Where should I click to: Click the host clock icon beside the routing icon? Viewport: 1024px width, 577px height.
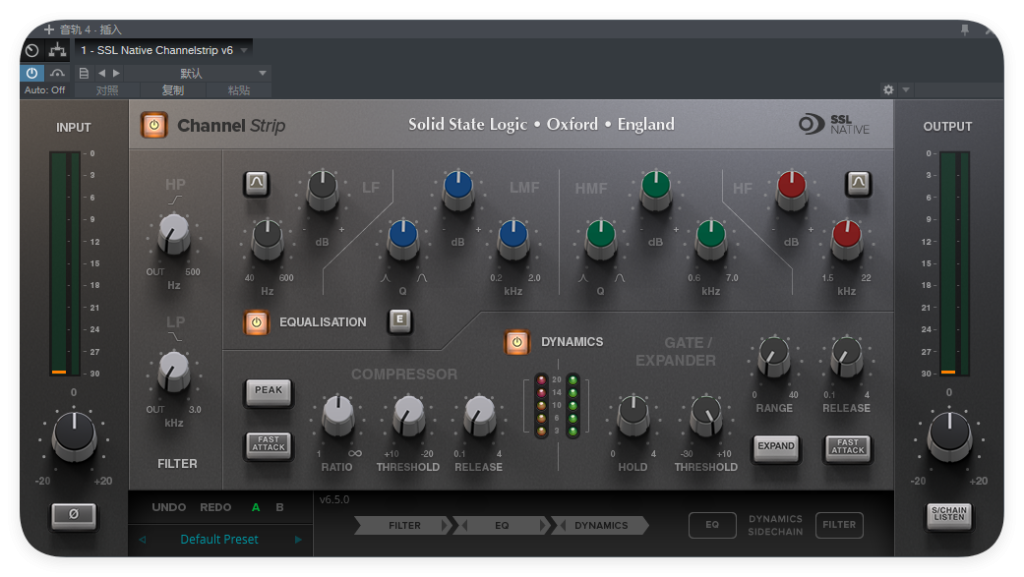point(32,50)
